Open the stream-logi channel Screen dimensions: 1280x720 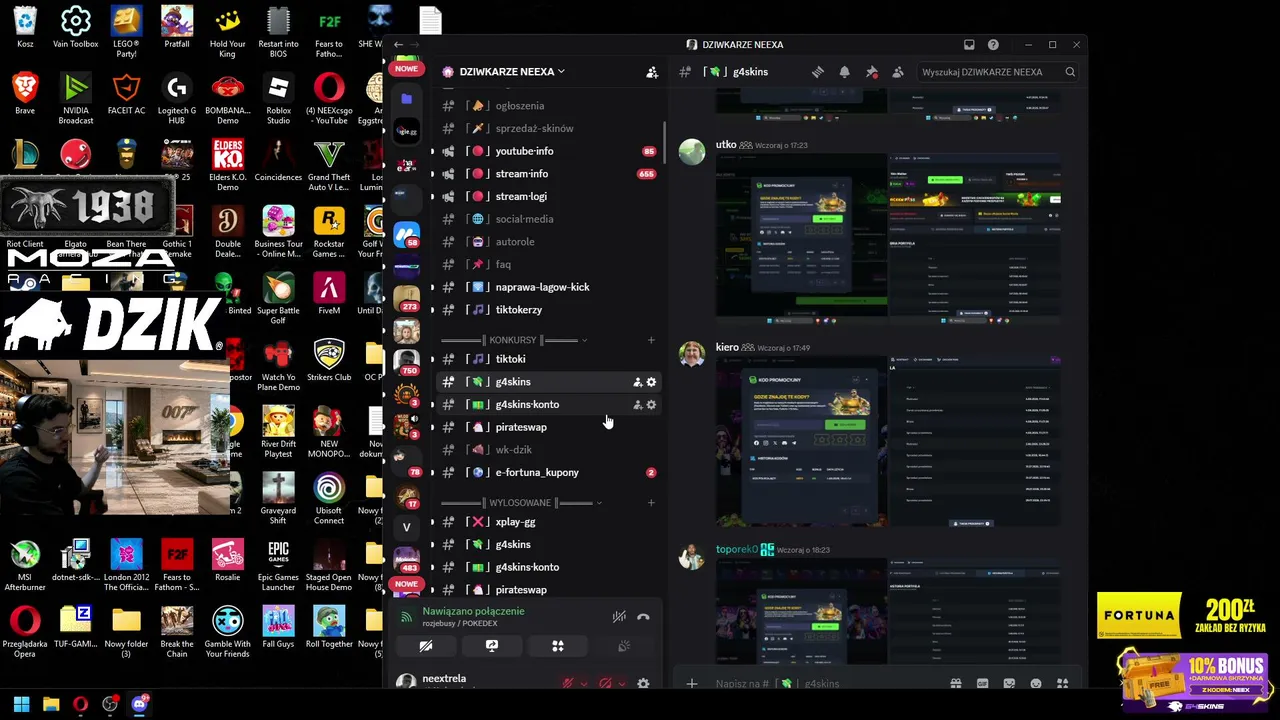pyautogui.click(x=548, y=197)
